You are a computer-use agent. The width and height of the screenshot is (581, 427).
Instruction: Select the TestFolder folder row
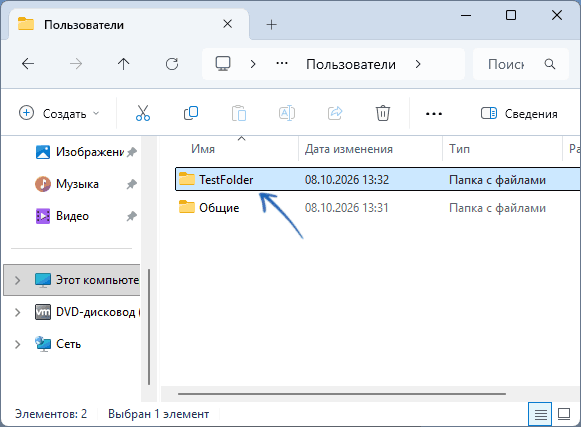(377, 179)
